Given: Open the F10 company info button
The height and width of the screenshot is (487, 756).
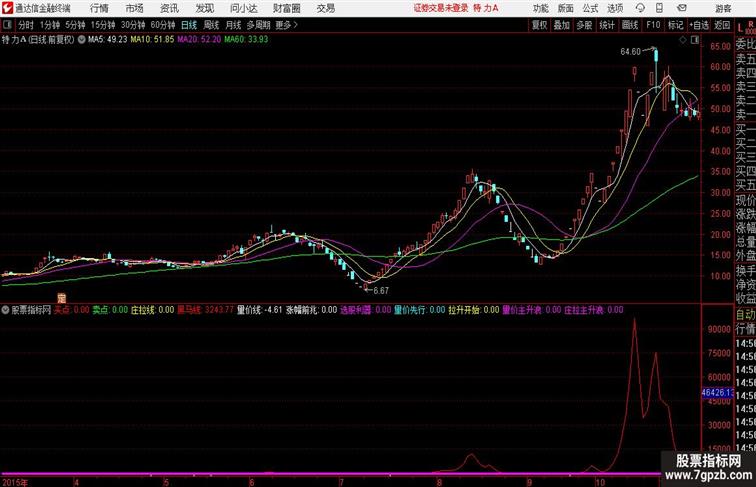Looking at the screenshot, I should point(653,25).
